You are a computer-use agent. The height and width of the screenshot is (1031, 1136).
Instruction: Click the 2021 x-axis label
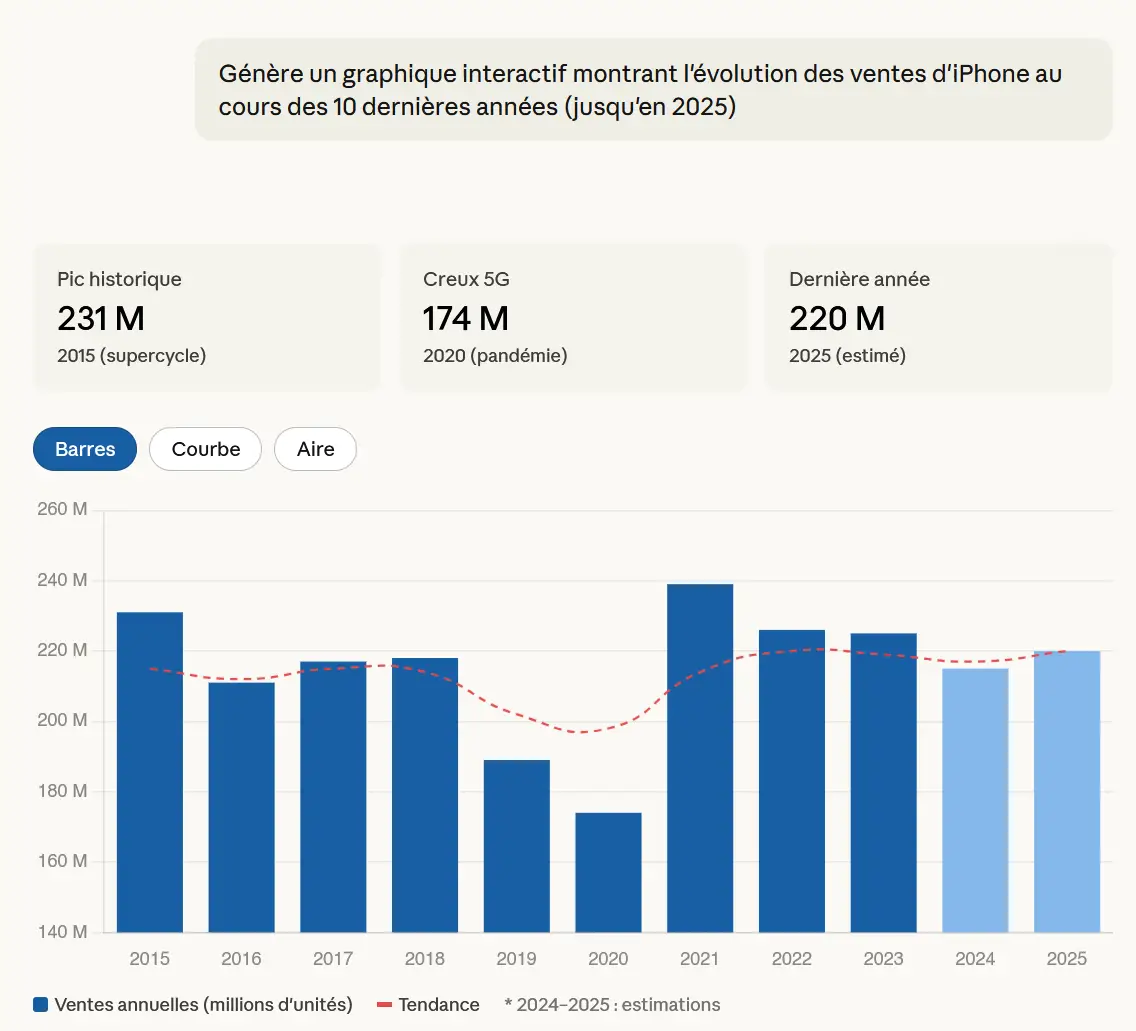[x=700, y=959]
